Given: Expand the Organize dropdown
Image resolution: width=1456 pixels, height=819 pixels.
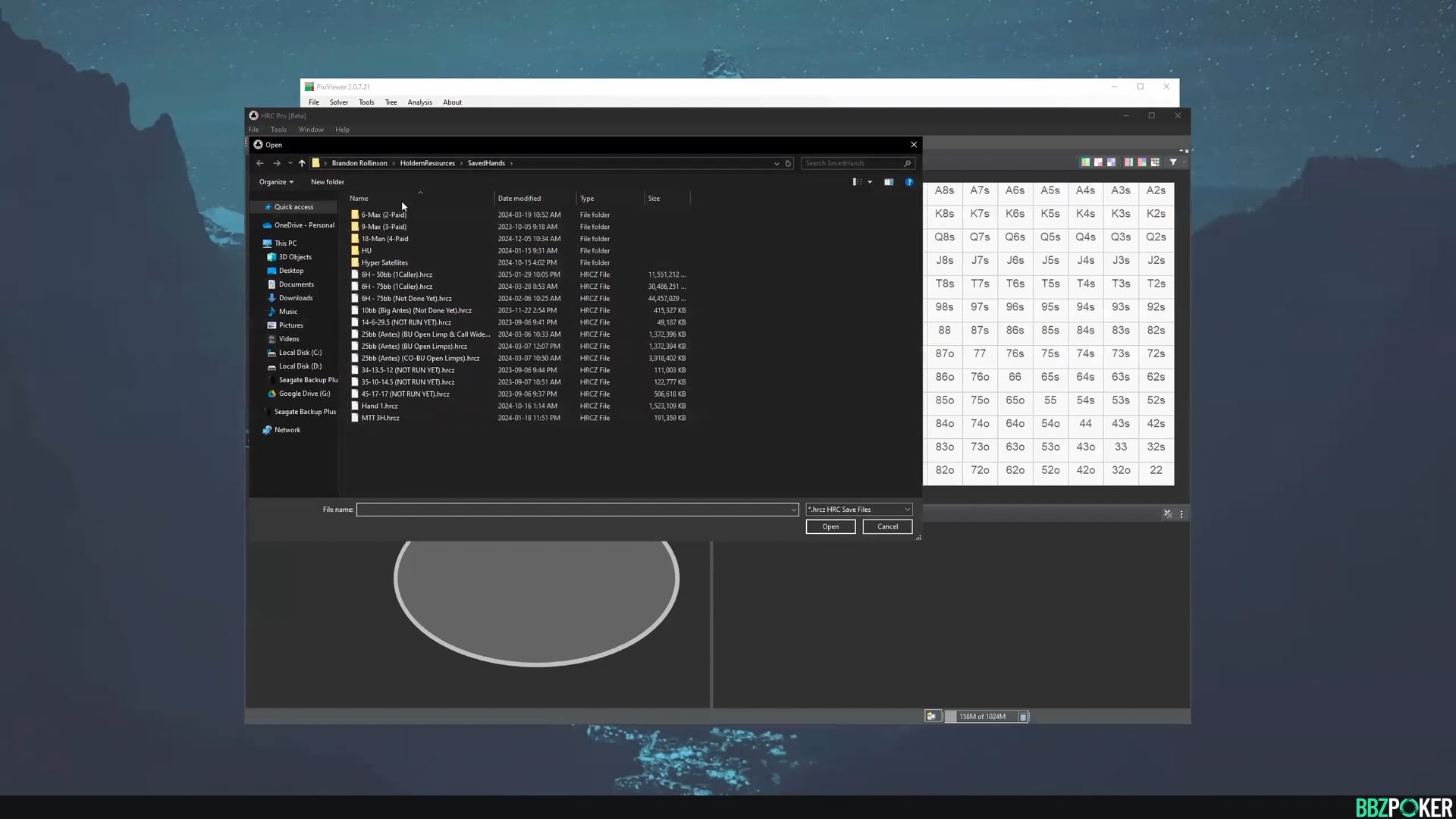Looking at the screenshot, I should pos(276,182).
